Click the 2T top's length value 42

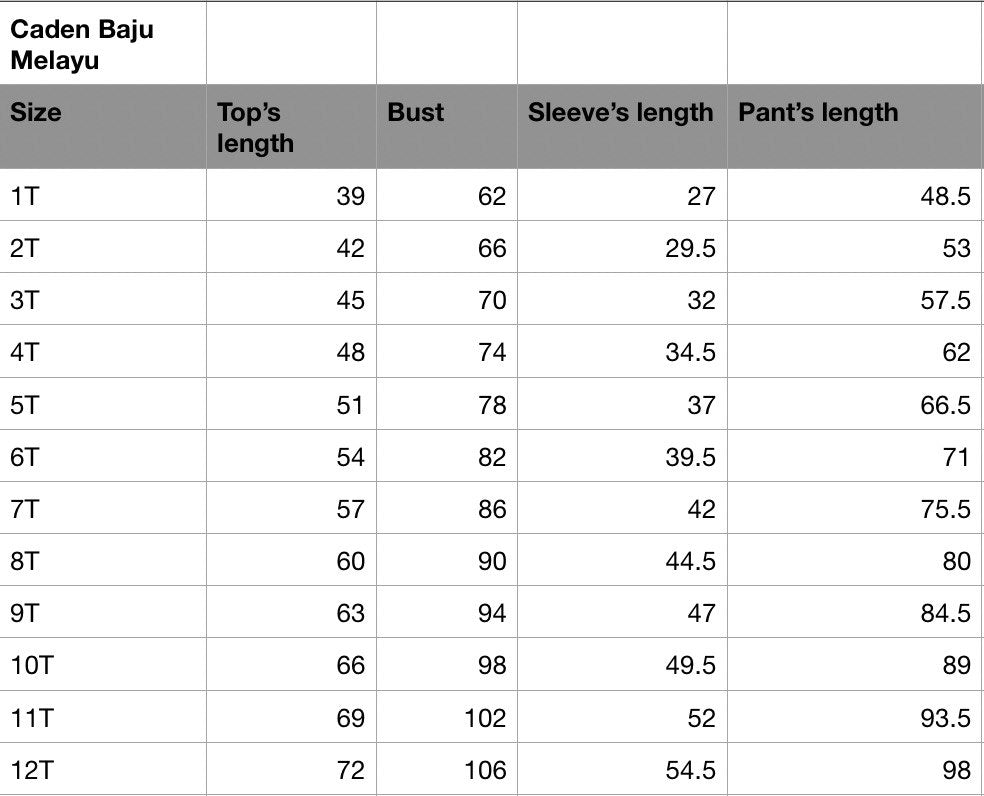pyautogui.click(x=350, y=248)
